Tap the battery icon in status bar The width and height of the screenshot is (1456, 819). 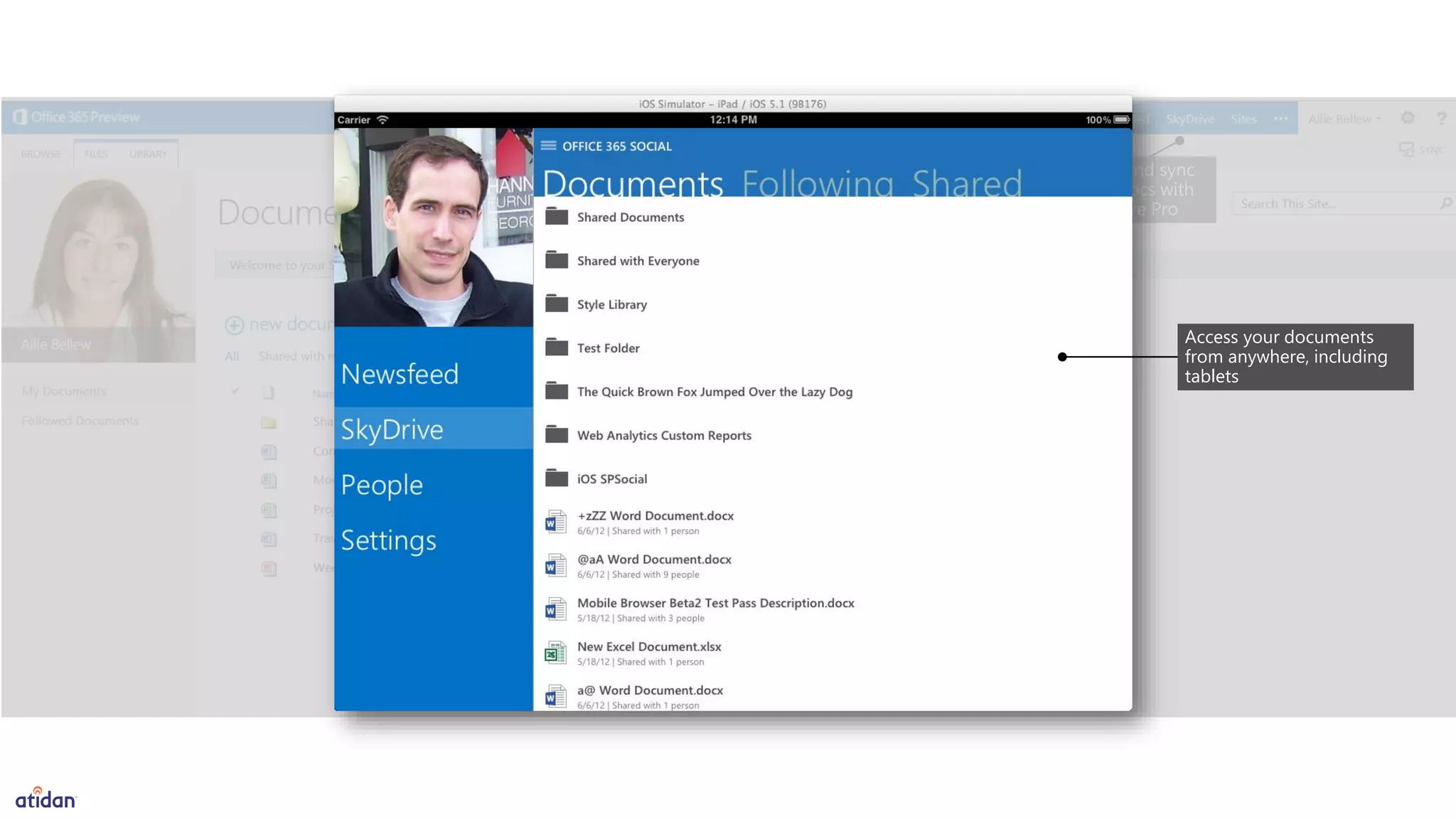click(1121, 119)
